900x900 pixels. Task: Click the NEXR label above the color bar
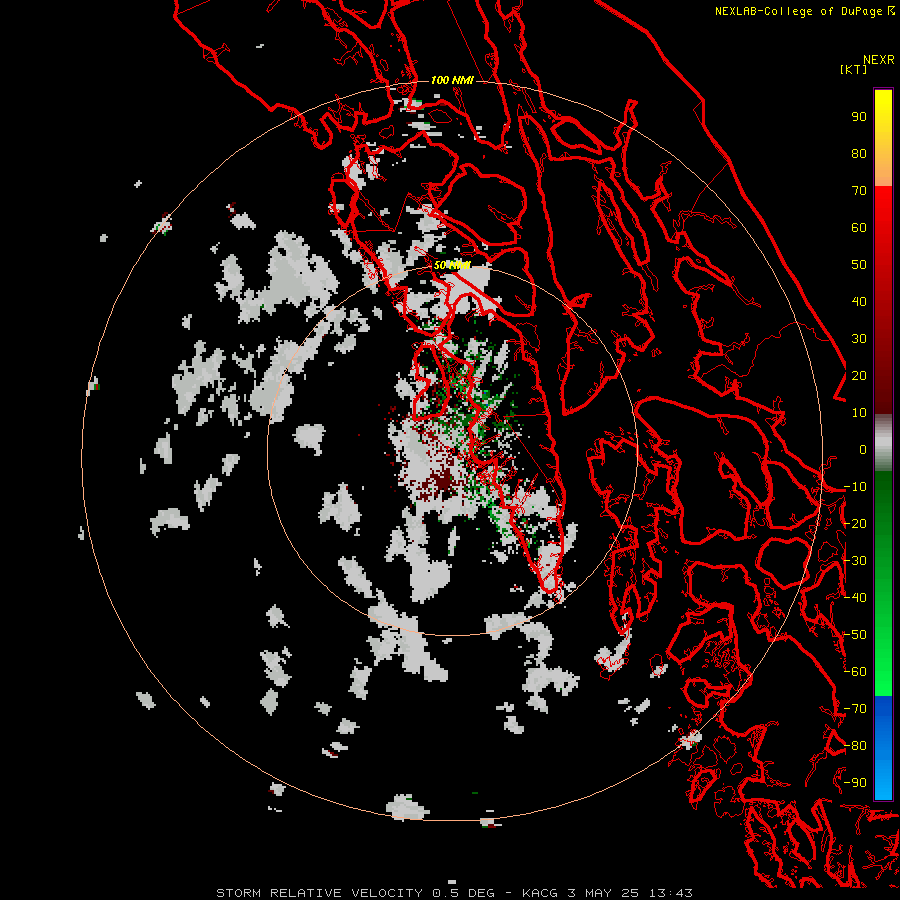pyautogui.click(x=879, y=60)
